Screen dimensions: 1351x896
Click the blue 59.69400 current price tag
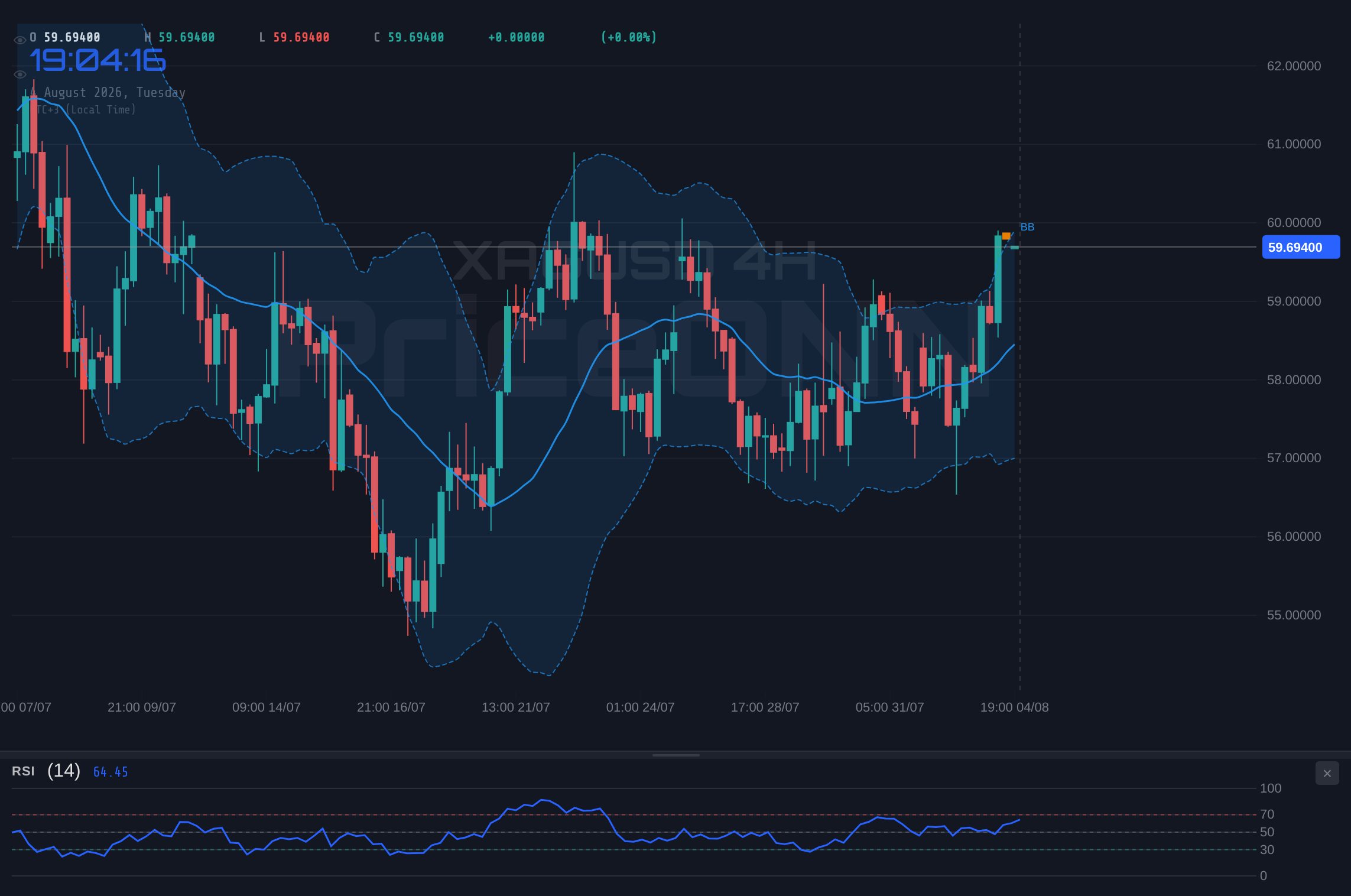[1301, 247]
